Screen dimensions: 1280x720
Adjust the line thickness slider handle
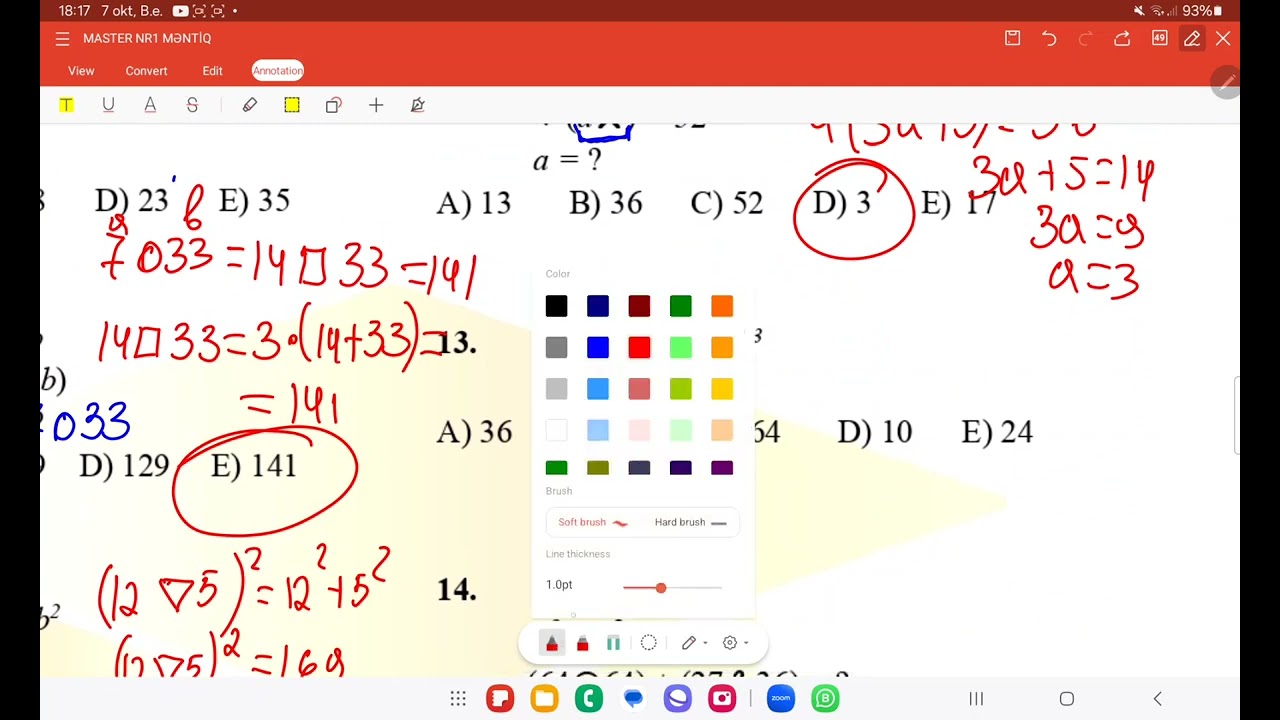pos(660,588)
